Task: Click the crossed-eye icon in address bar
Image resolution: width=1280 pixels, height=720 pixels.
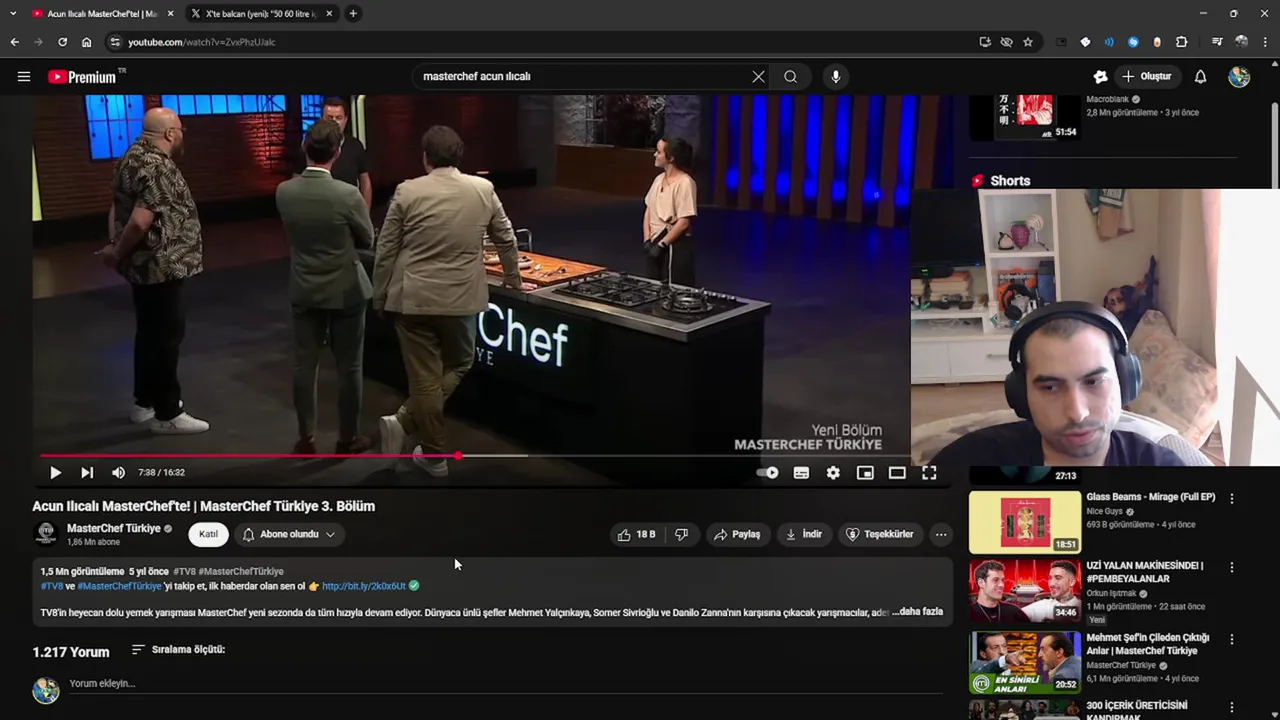Action: click(1006, 42)
